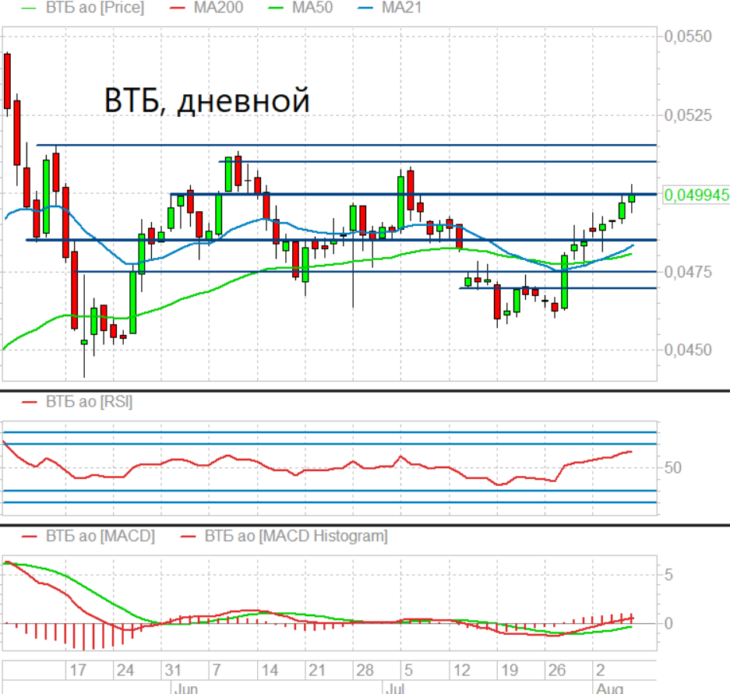Click the chart title ВТБ, дневной
This screenshot has width=730, height=694.
pyautogui.click(x=207, y=101)
